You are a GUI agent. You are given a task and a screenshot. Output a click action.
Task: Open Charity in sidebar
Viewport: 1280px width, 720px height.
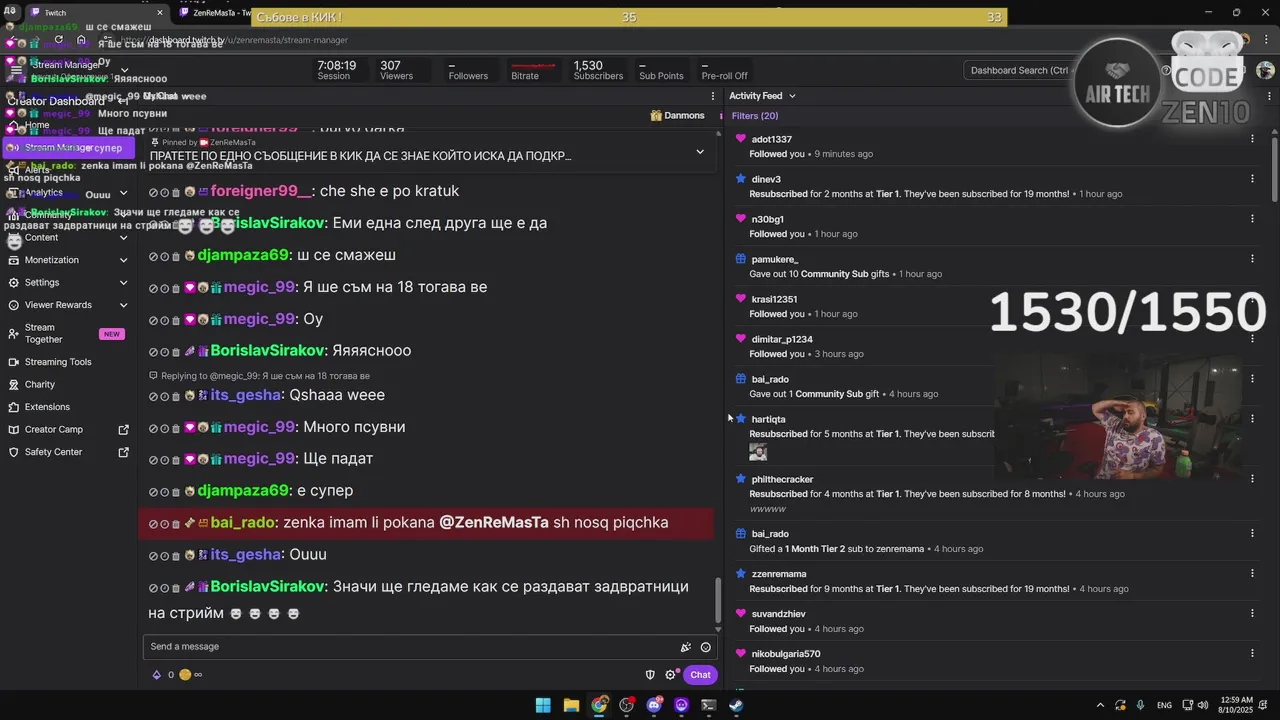[x=68, y=385]
